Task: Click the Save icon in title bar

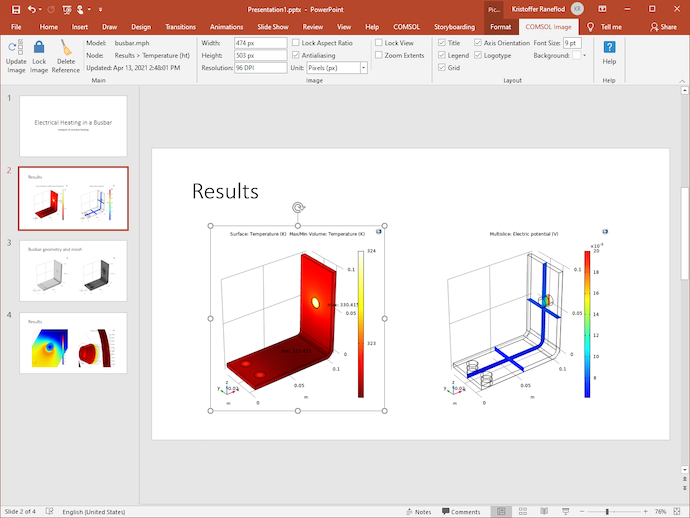Action: [x=15, y=9]
